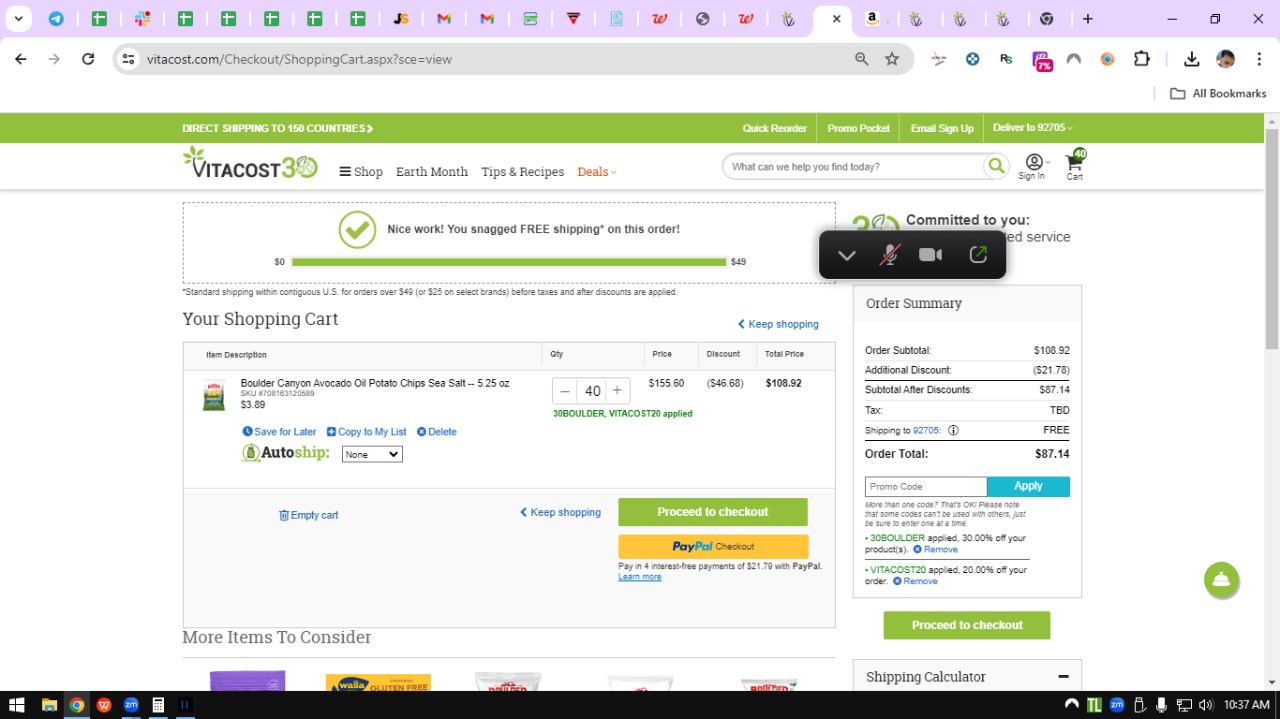Click the Boulder Canyon chips product thumbnail
This screenshot has height=719, width=1280.
(214, 395)
